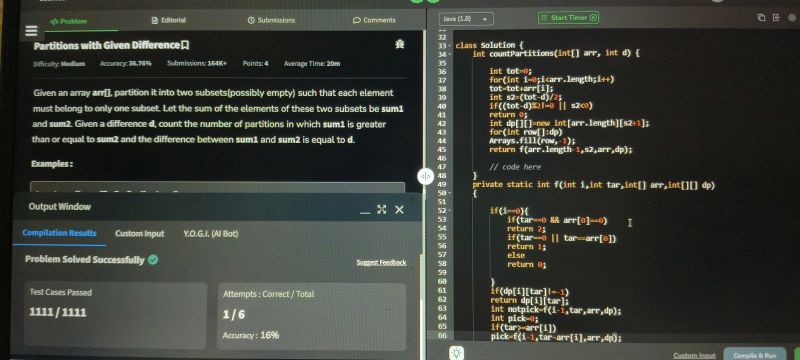Click the Suggest Feedback link
The height and width of the screenshot is (360, 800).
tap(381, 263)
